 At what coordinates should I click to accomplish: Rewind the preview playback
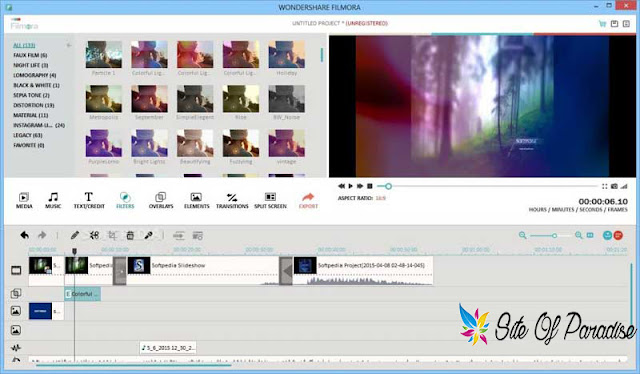click(x=341, y=186)
